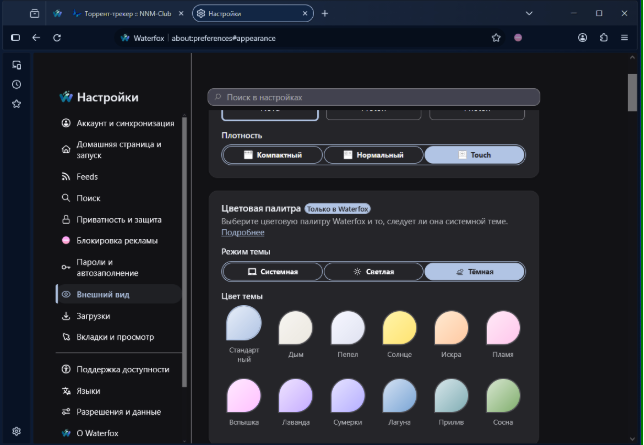
Task: Select the Внешний вид category
Action: click(x=118, y=294)
